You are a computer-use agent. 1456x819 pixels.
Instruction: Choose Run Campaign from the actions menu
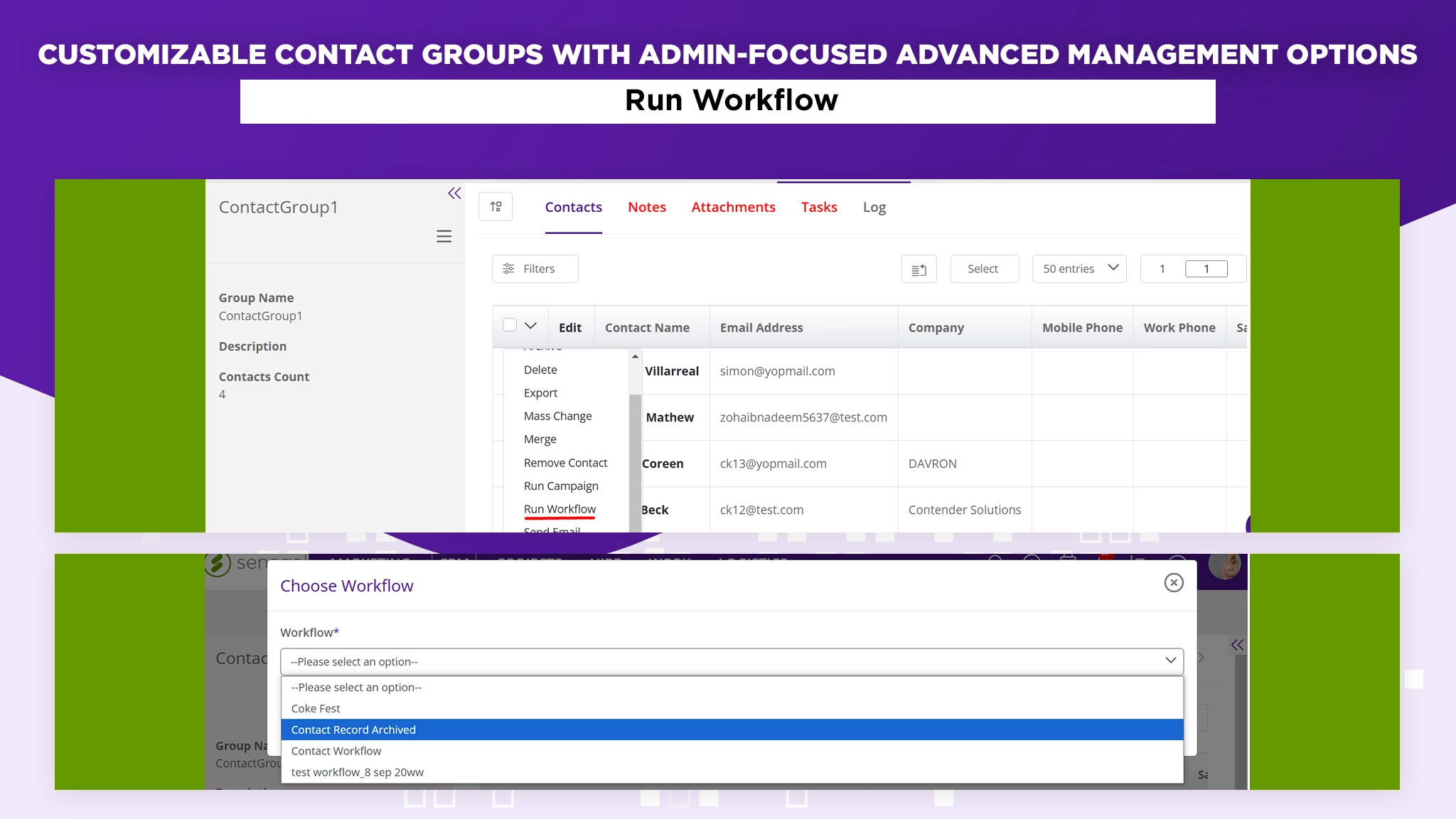click(561, 486)
